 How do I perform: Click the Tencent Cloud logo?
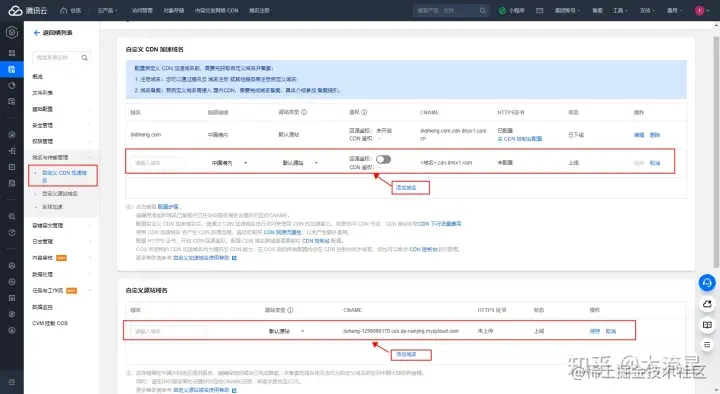(x=28, y=10)
